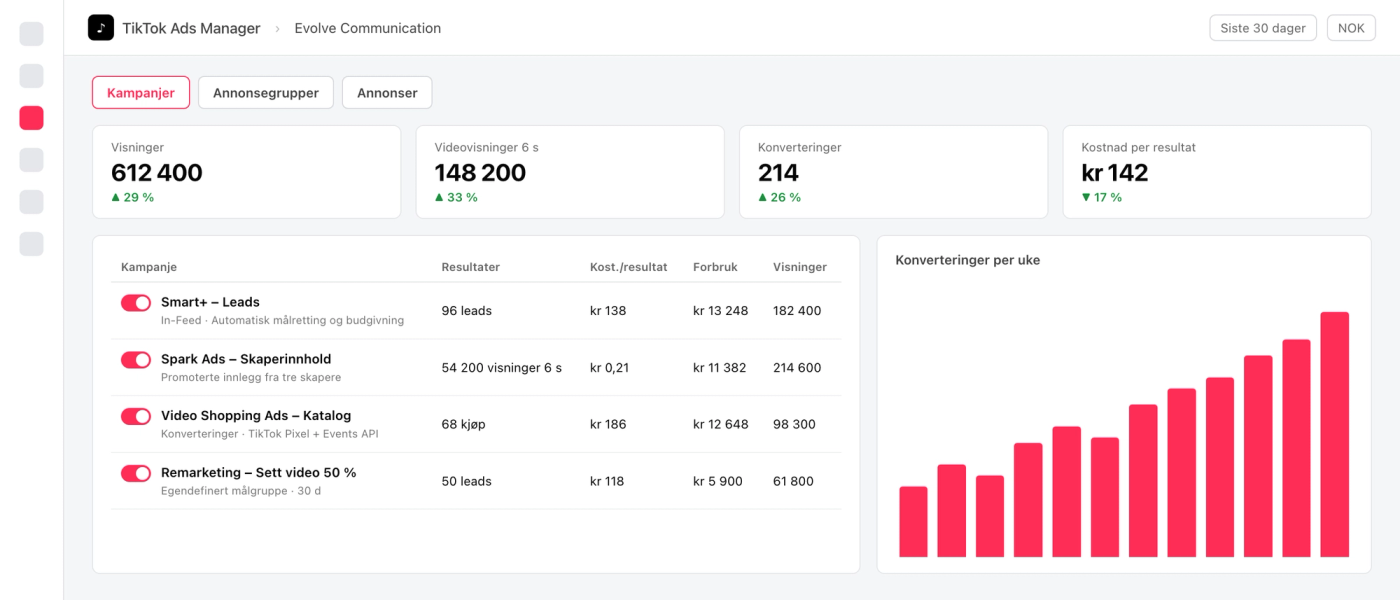The image size is (1400, 600).
Task: Open Remarketing – Sett video 50 % name
Action: click(x=259, y=473)
